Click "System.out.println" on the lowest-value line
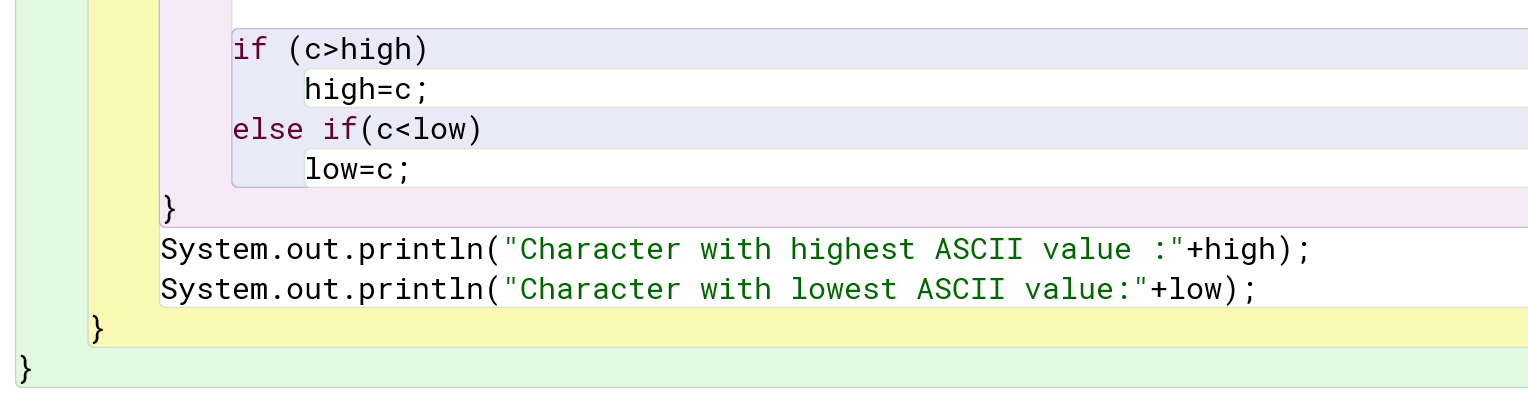 322,289
